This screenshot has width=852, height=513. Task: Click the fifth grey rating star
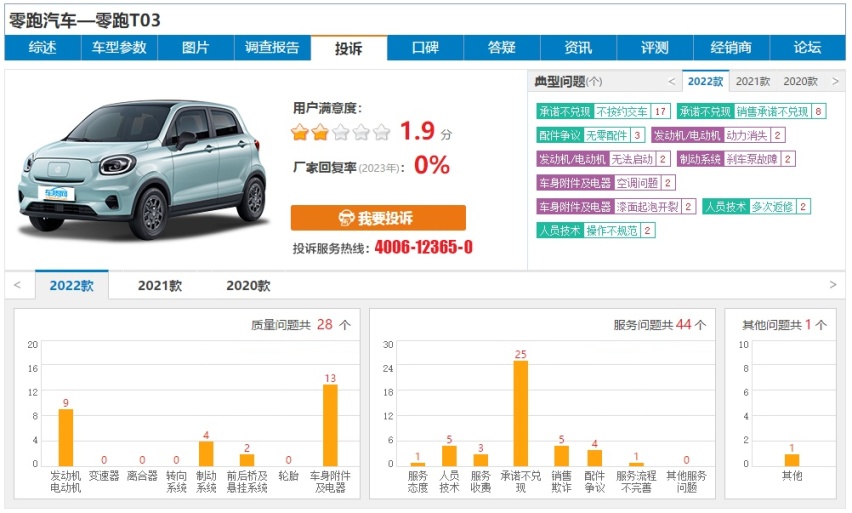tap(382, 132)
